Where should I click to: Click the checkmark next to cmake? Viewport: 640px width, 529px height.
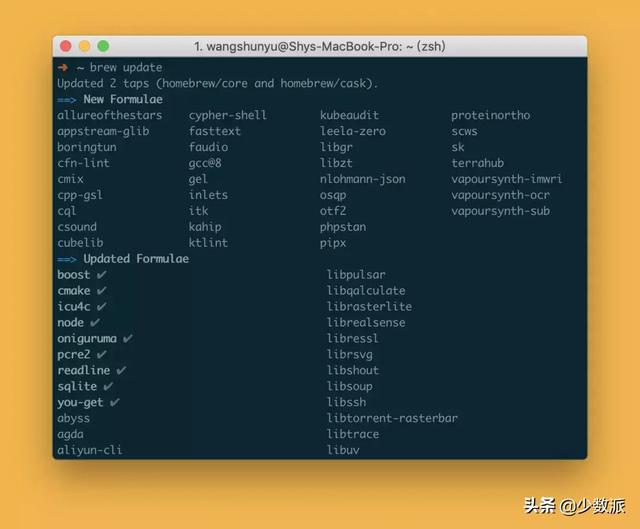pos(102,291)
